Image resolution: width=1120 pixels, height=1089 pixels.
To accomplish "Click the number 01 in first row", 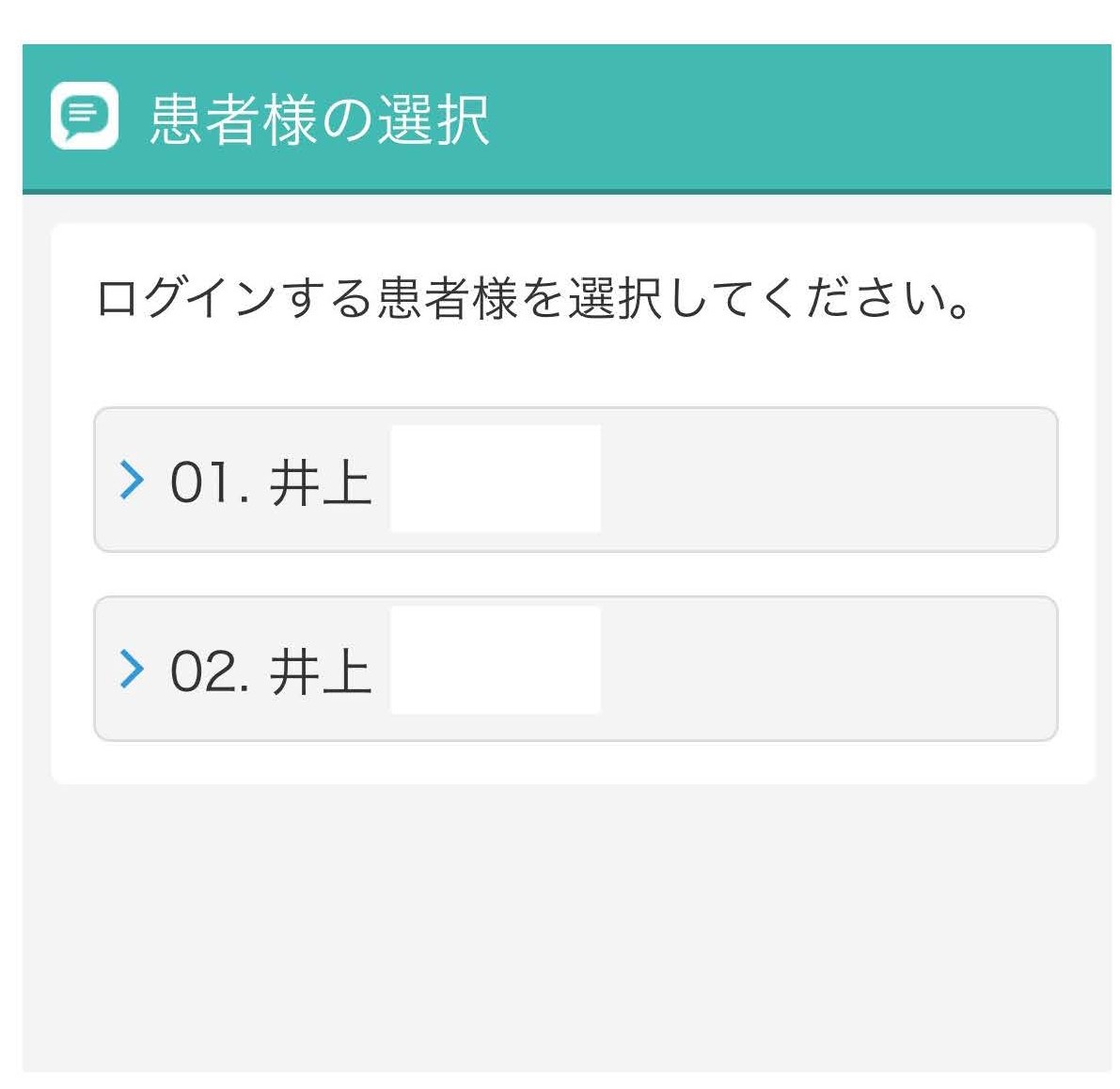I will [x=200, y=482].
